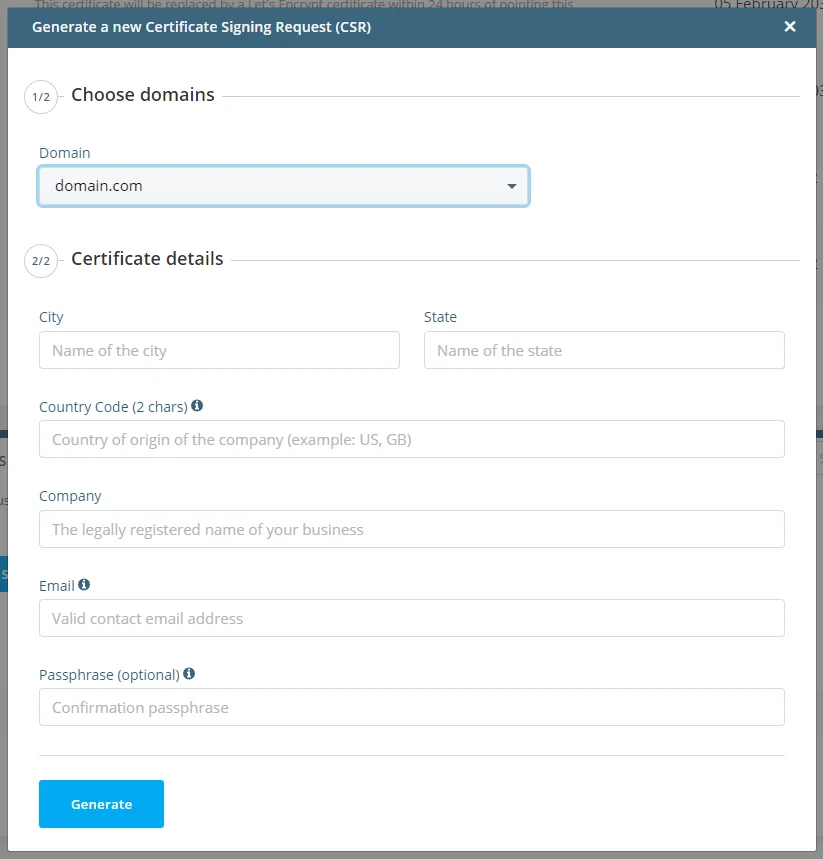
Task: Click the Certificate details section heading
Action: point(147,259)
